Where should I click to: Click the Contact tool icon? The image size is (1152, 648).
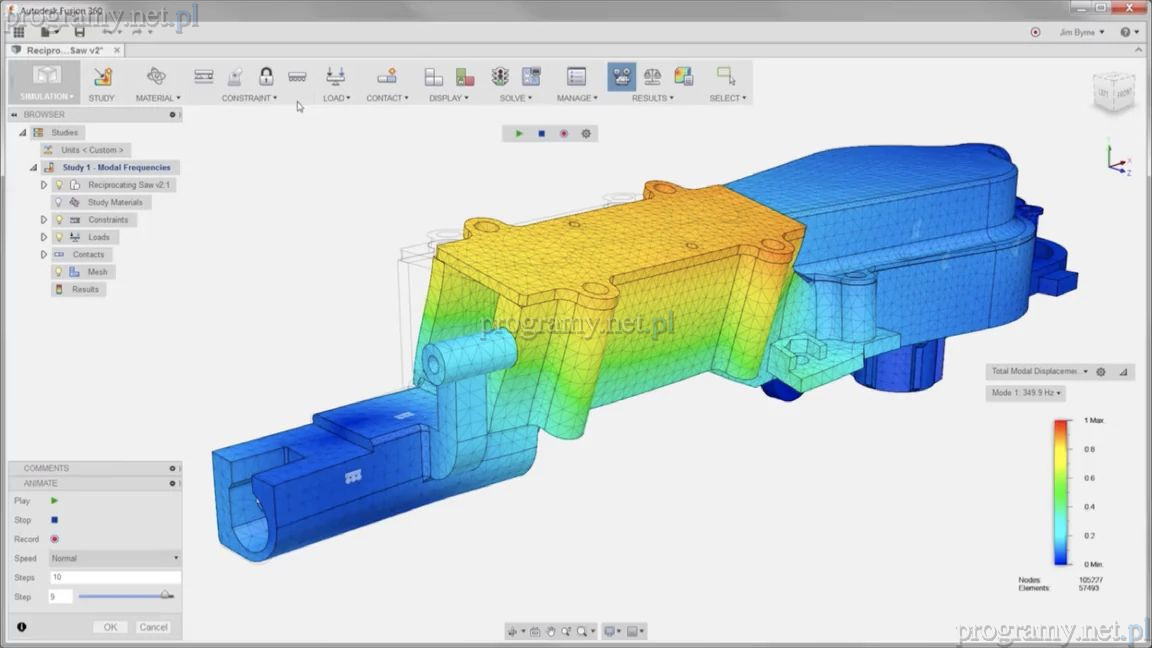point(386,77)
